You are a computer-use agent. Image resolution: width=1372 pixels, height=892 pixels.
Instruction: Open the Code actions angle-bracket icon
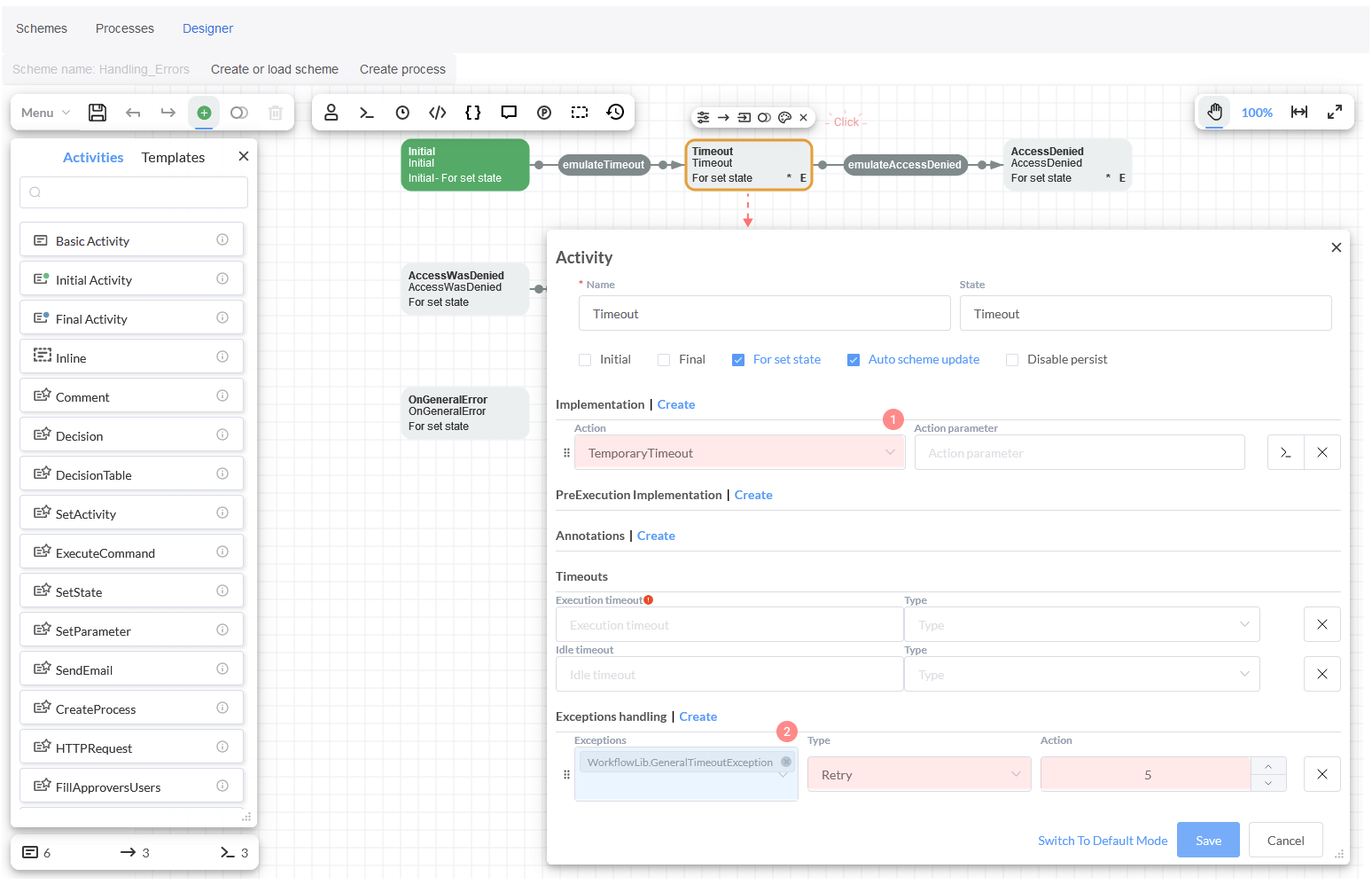click(438, 113)
